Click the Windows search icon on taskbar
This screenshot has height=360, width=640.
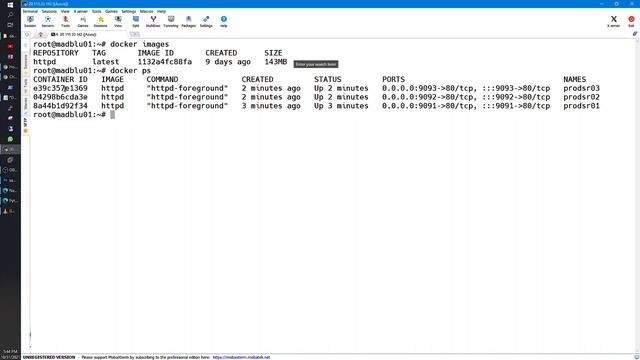coord(10,15)
